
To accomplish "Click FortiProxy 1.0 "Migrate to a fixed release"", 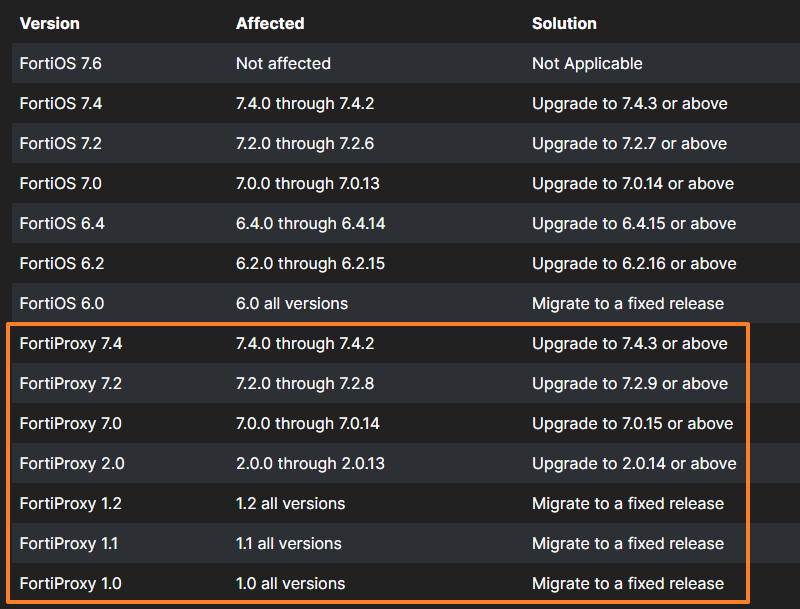I will coord(628,583).
